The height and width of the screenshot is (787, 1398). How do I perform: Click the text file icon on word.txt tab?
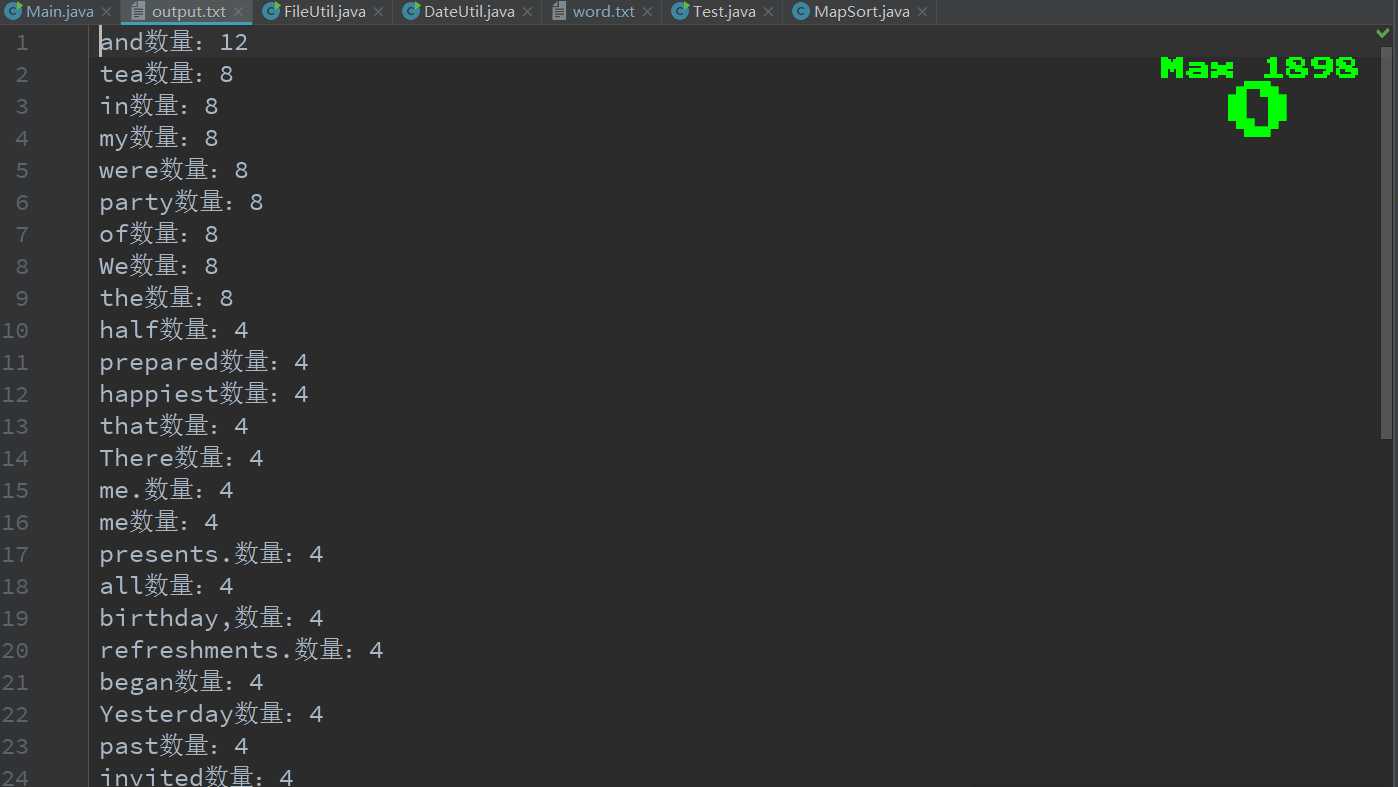coord(560,12)
